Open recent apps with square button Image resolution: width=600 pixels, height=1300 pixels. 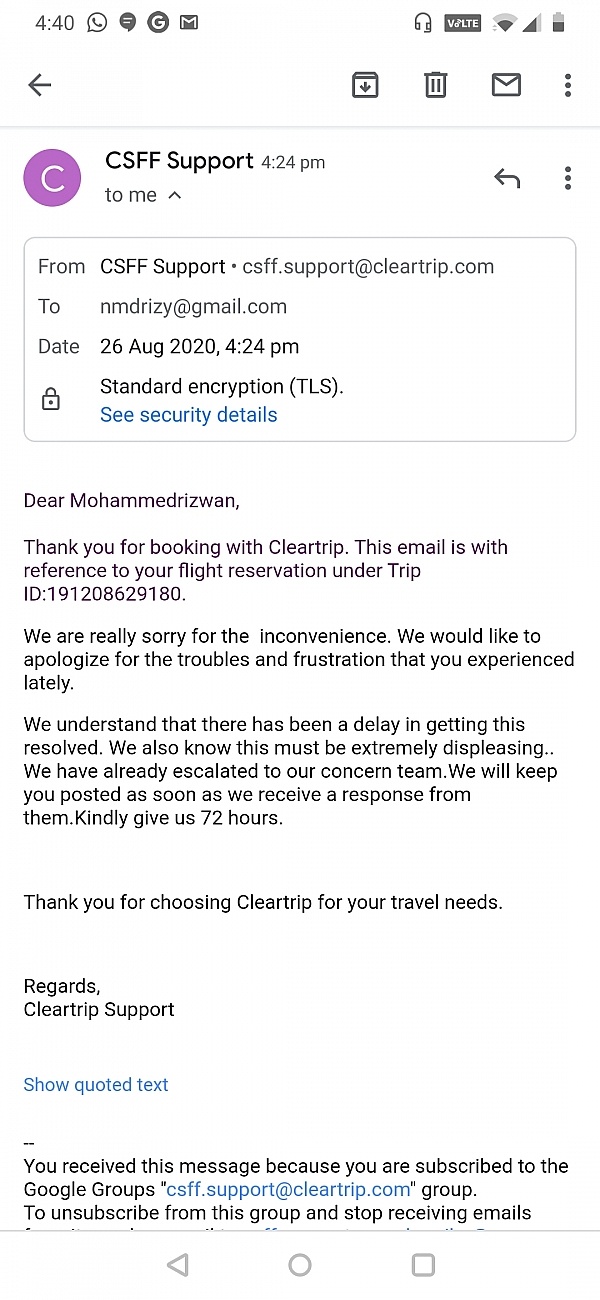(x=423, y=1265)
